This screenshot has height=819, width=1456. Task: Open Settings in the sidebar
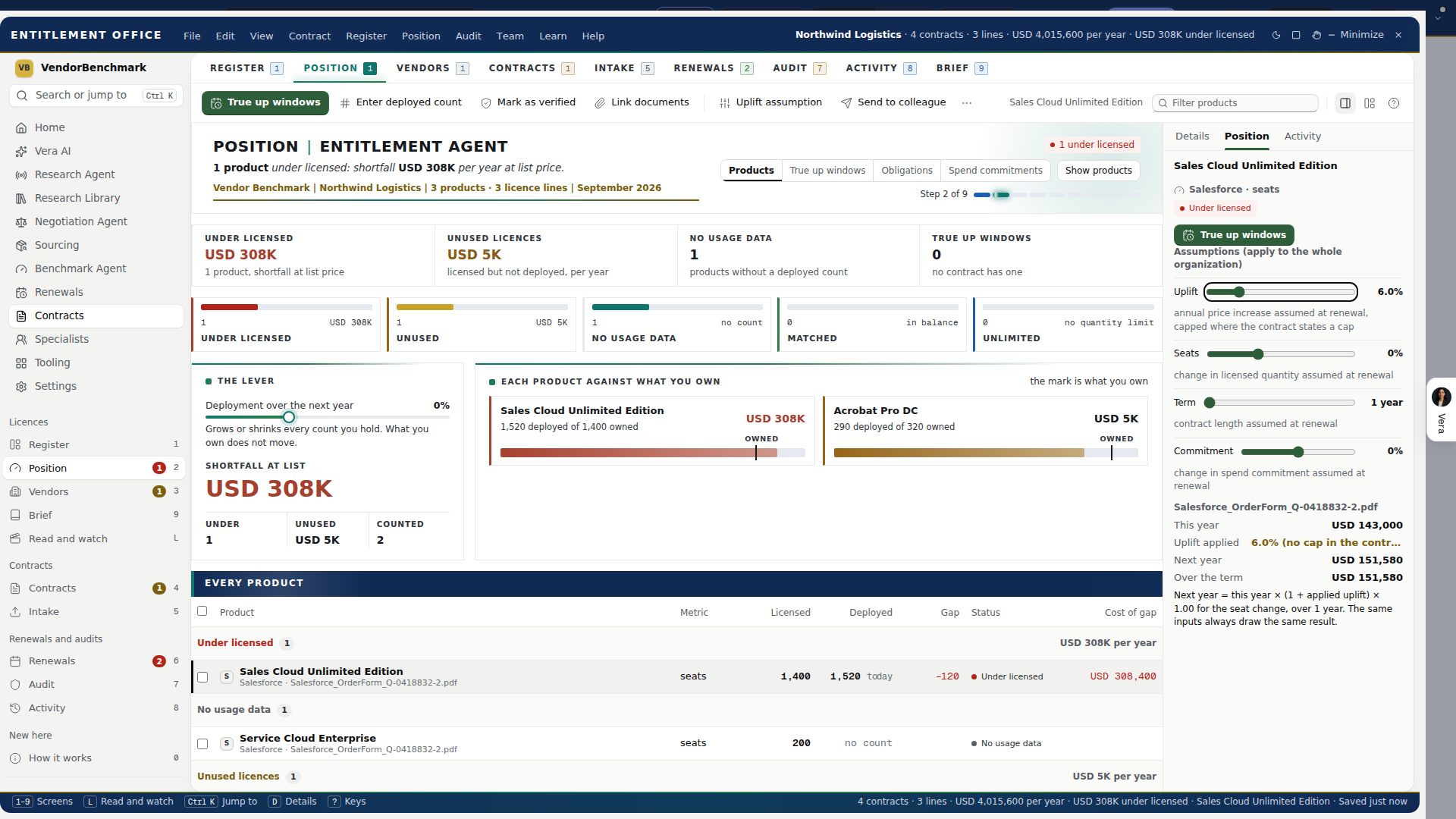tap(96, 386)
